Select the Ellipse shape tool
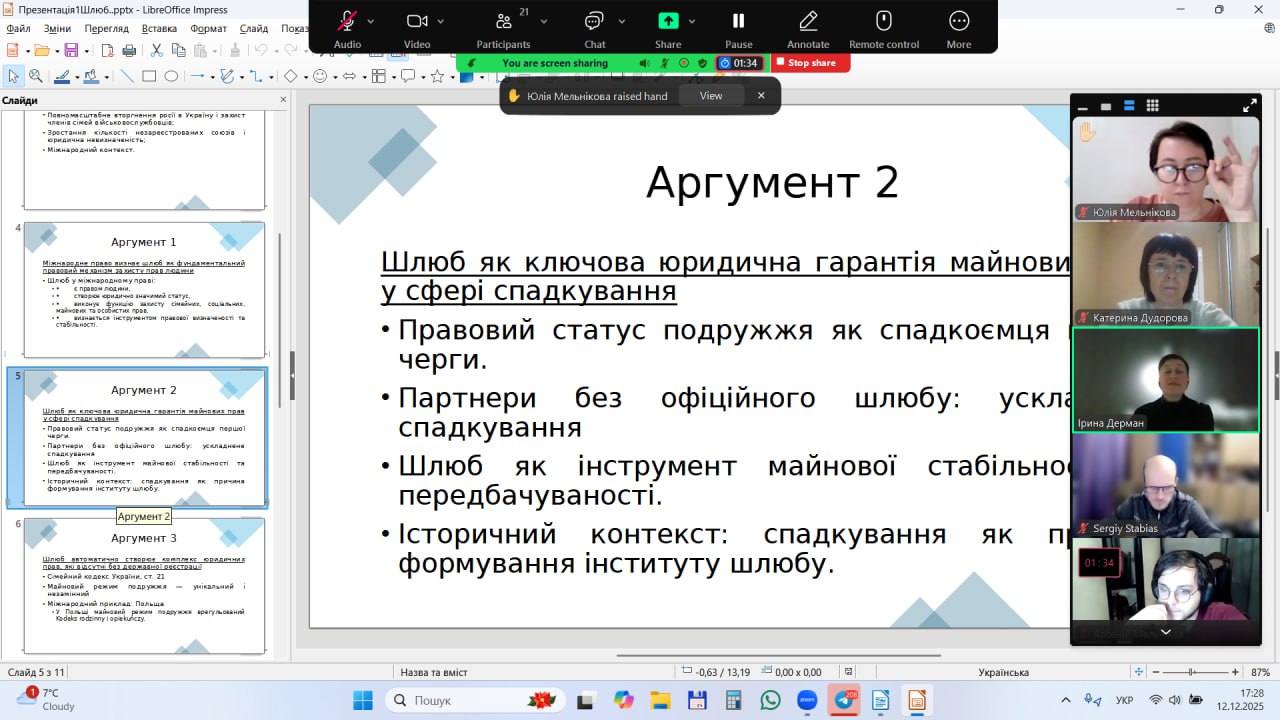Screen dimensions: 1280x720 click(171, 76)
